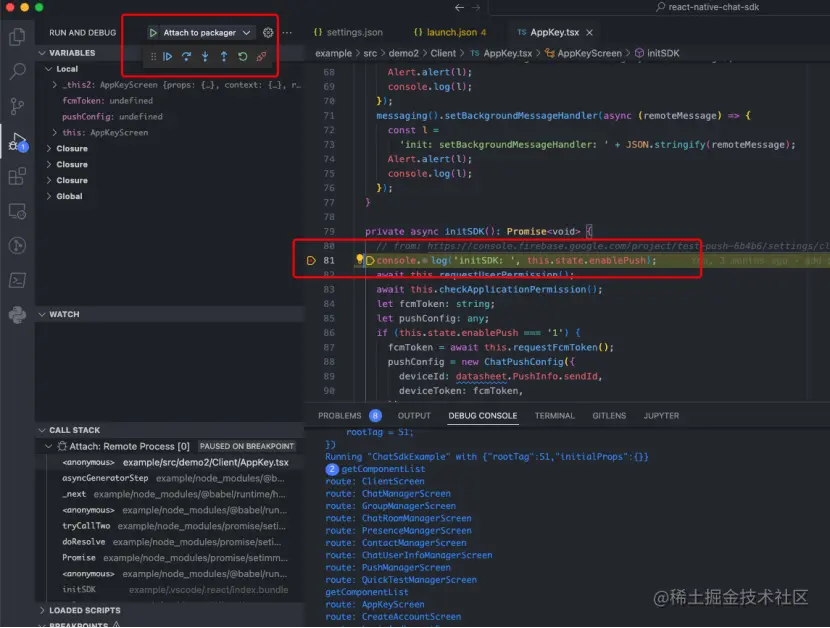Click Step Over in the debug toolbar
This screenshot has width=830, height=628.
pos(186,57)
